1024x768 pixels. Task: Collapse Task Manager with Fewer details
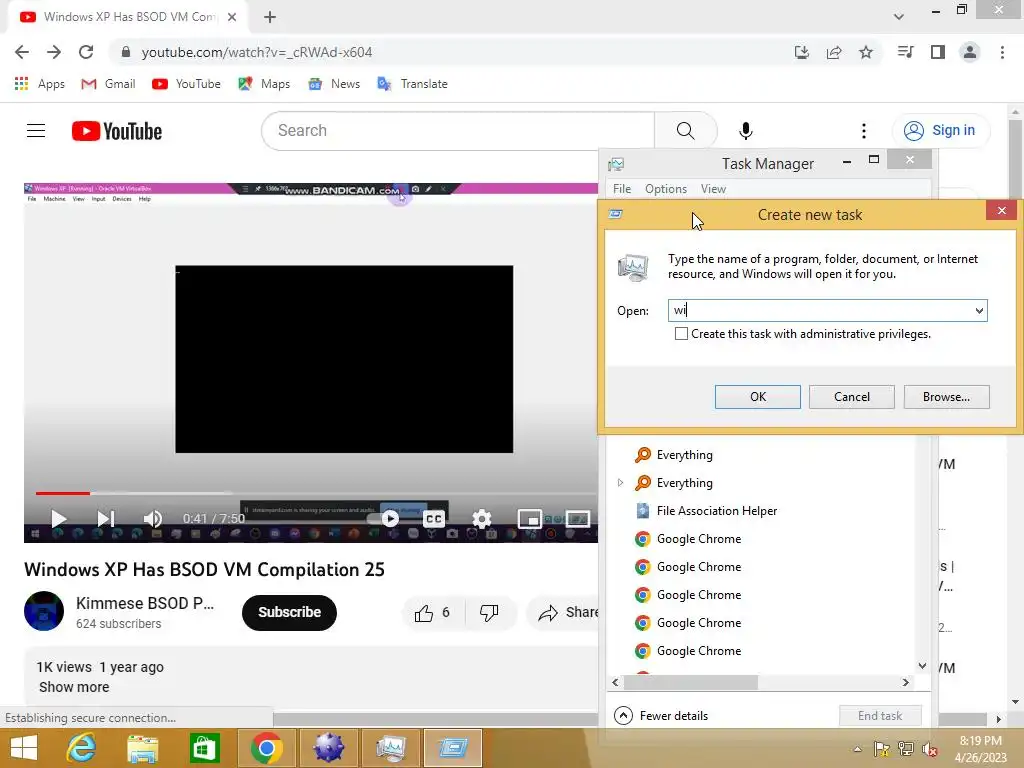tap(662, 716)
